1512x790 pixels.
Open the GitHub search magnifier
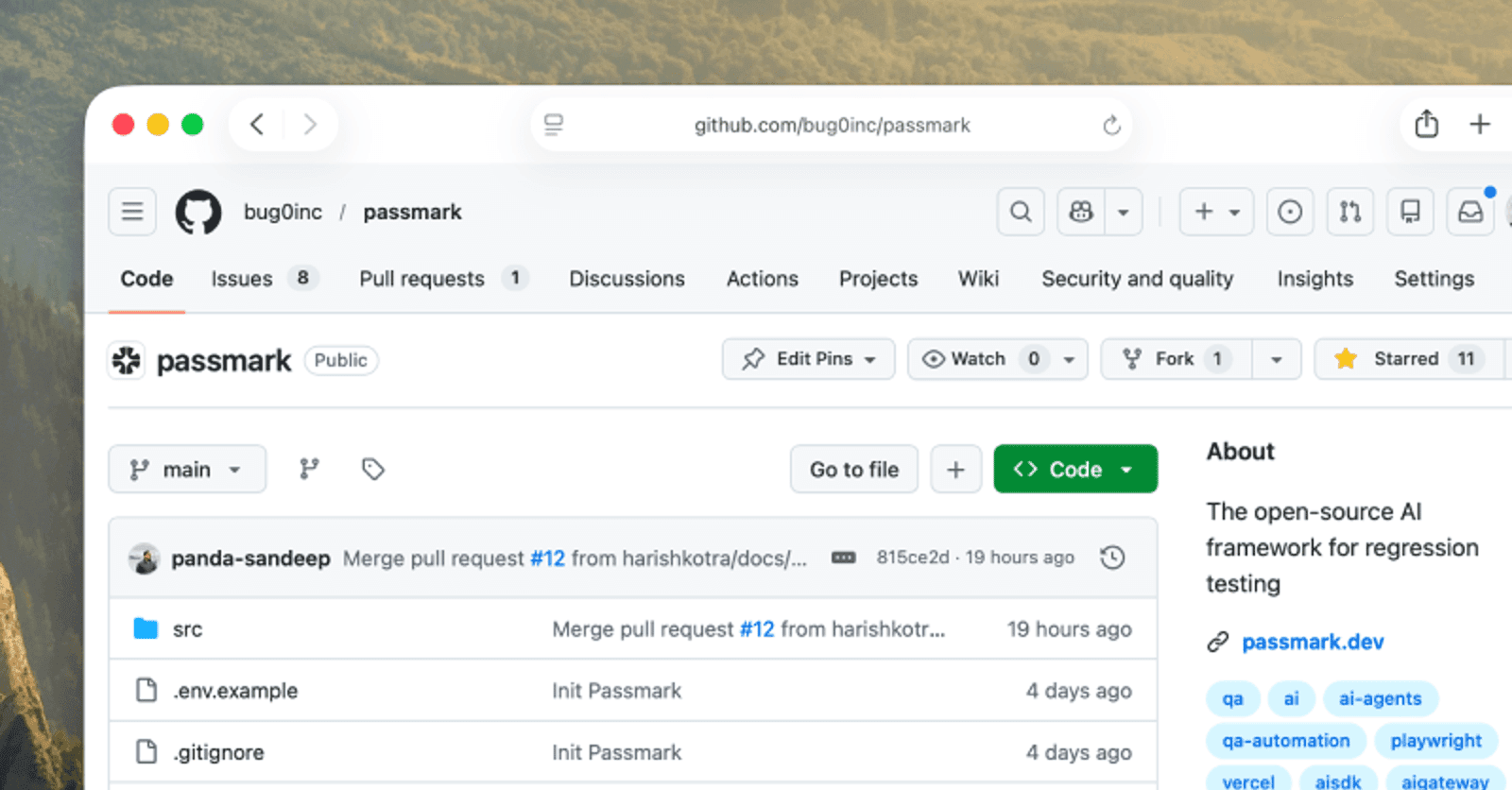pos(1021,212)
